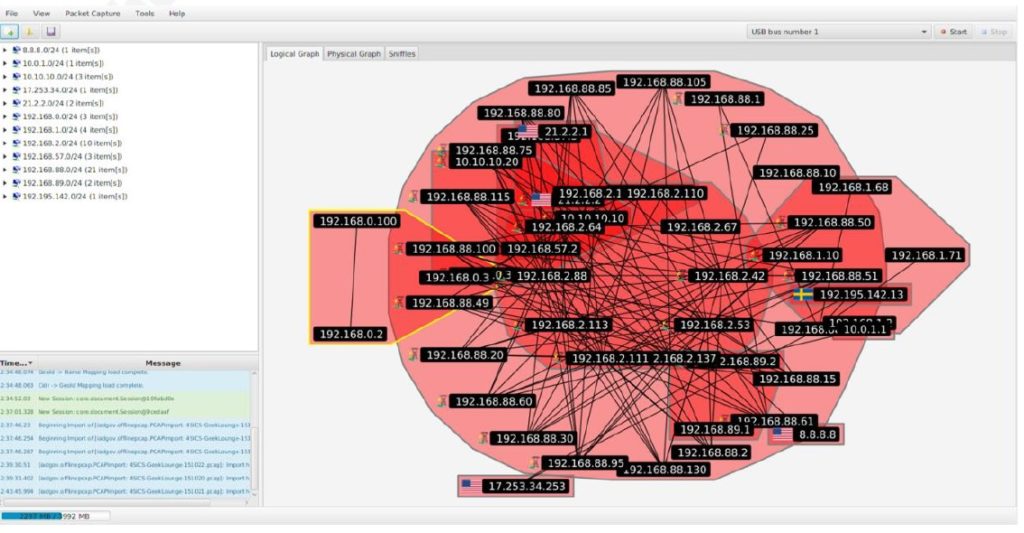Click the network icon beside 21.2.2.0/24
Screen dimensions: 1024x533
tap(16, 103)
